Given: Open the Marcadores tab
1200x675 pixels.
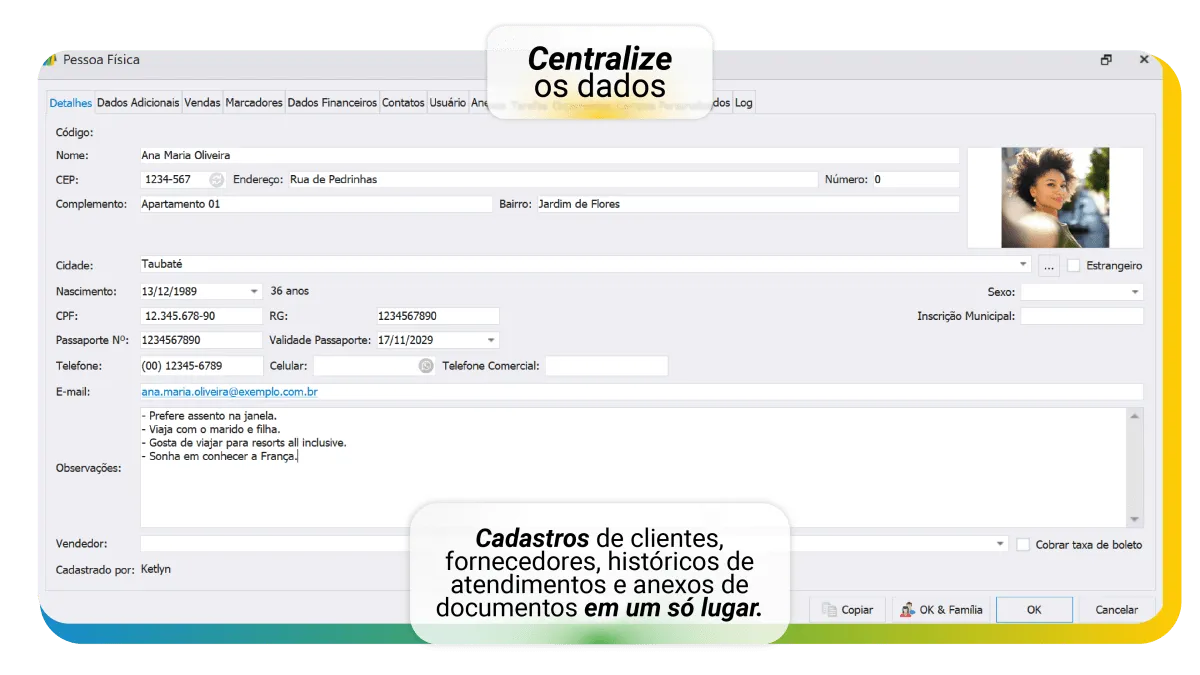Looking at the screenshot, I should [254, 103].
